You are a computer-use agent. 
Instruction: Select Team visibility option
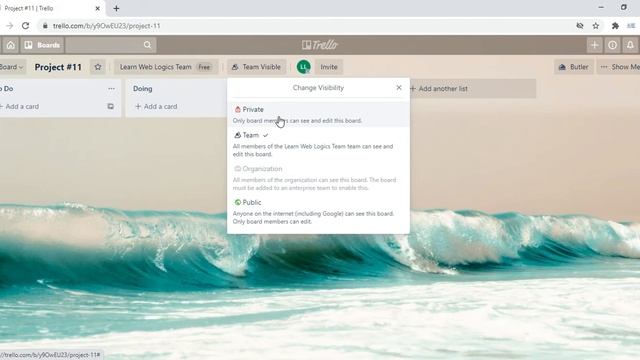[x=318, y=144]
